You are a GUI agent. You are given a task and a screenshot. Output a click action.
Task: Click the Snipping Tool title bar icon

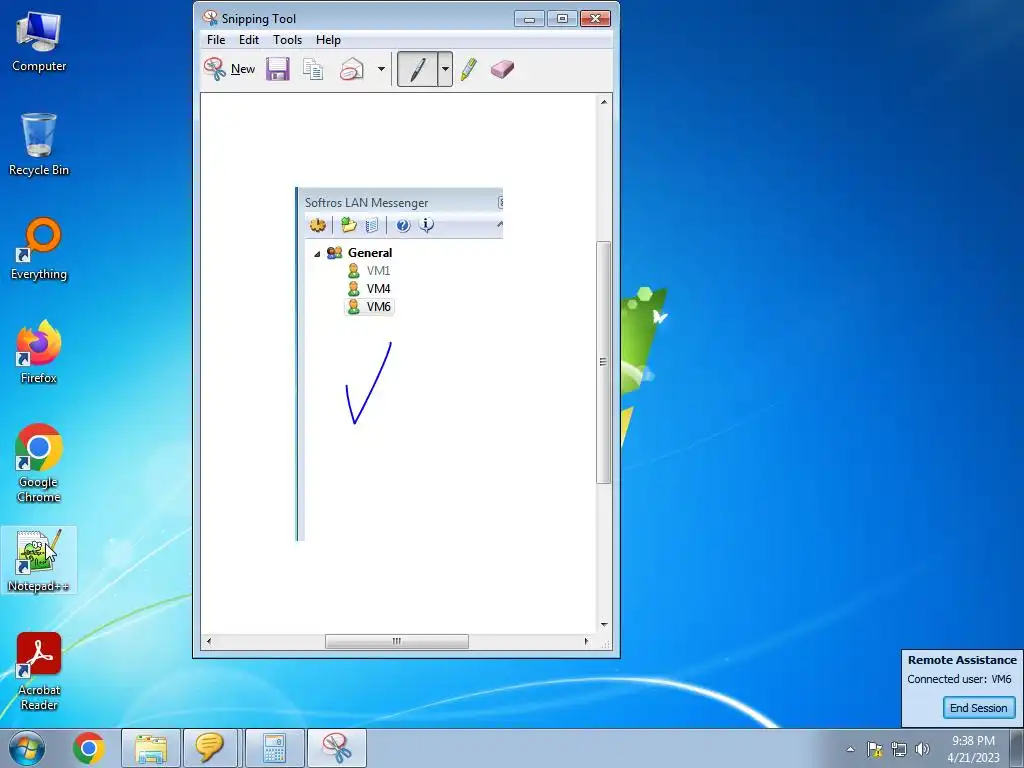[x=210, y=18]
